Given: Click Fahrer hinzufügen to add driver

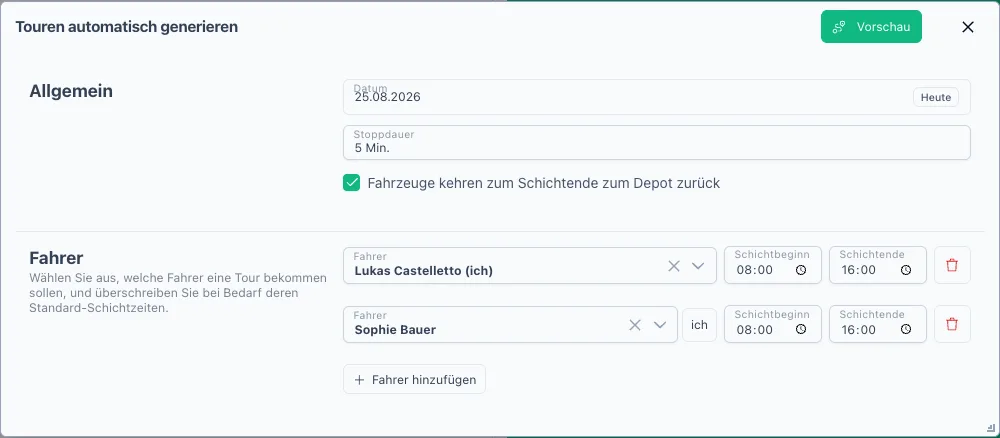Looking at the screenshot, I should [x=415, y=379].
